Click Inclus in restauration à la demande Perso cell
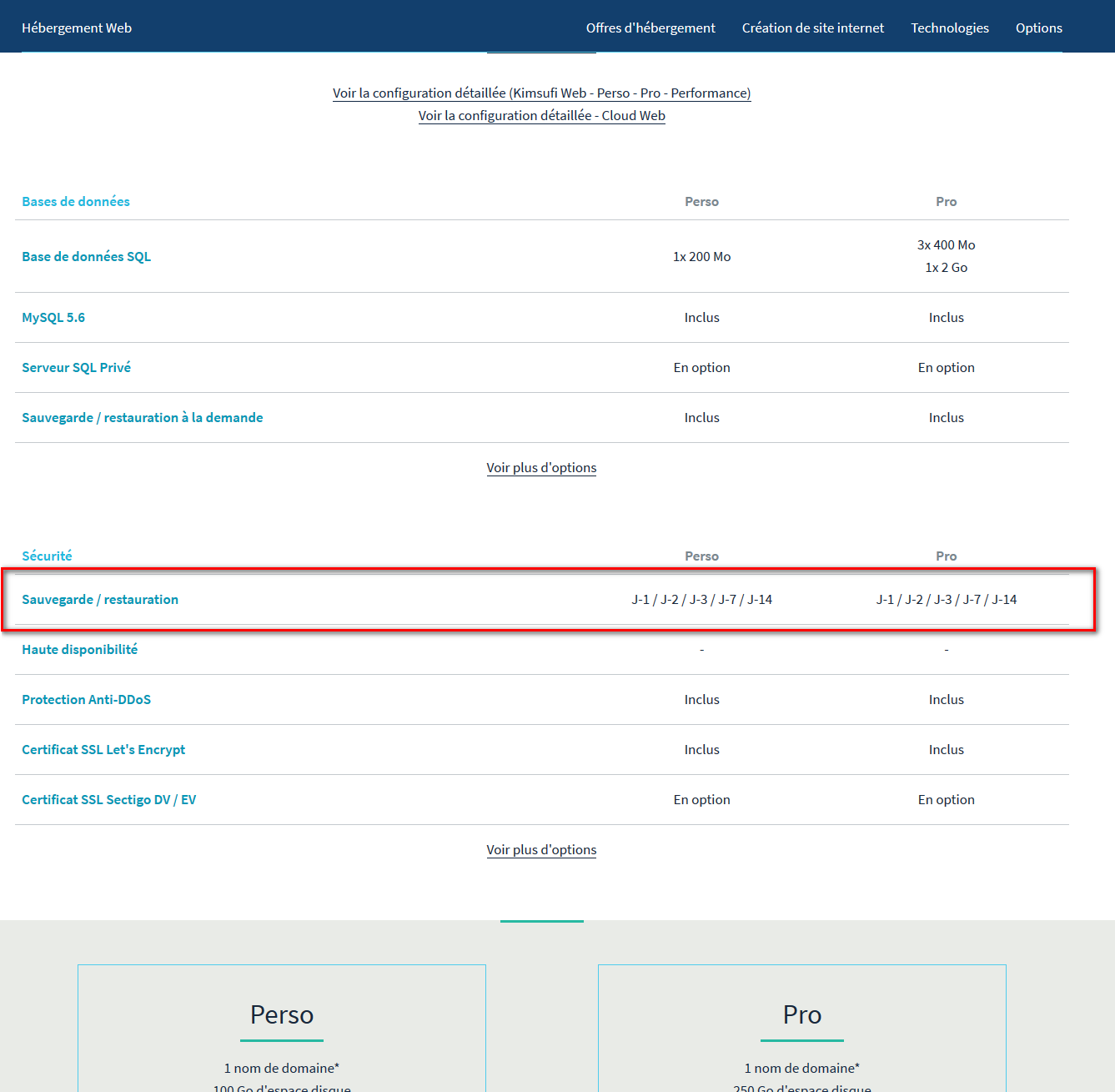Viewport: 1115px width, 1092px height. pos(702,417)
